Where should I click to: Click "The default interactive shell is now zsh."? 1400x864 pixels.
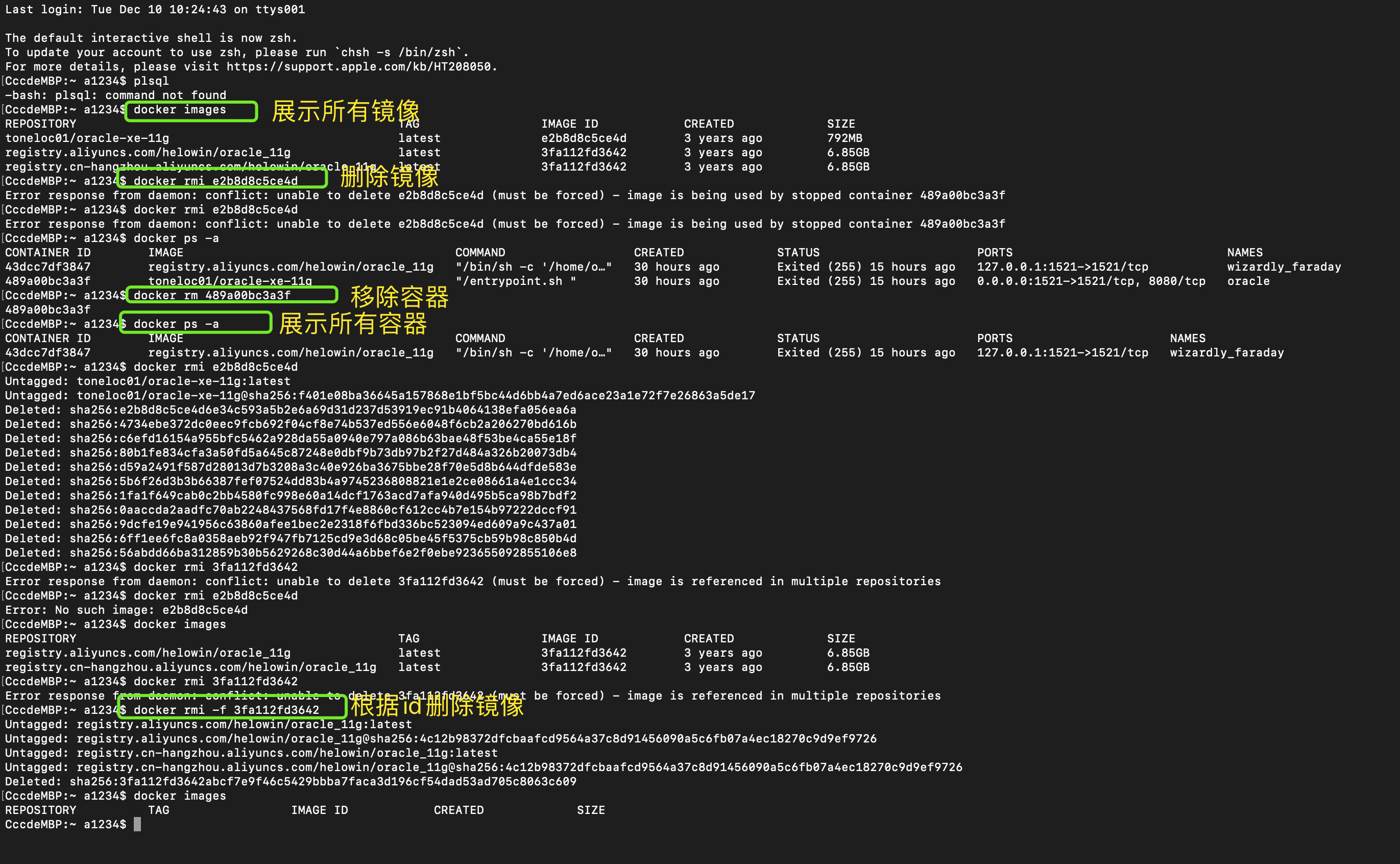[151, 38]
